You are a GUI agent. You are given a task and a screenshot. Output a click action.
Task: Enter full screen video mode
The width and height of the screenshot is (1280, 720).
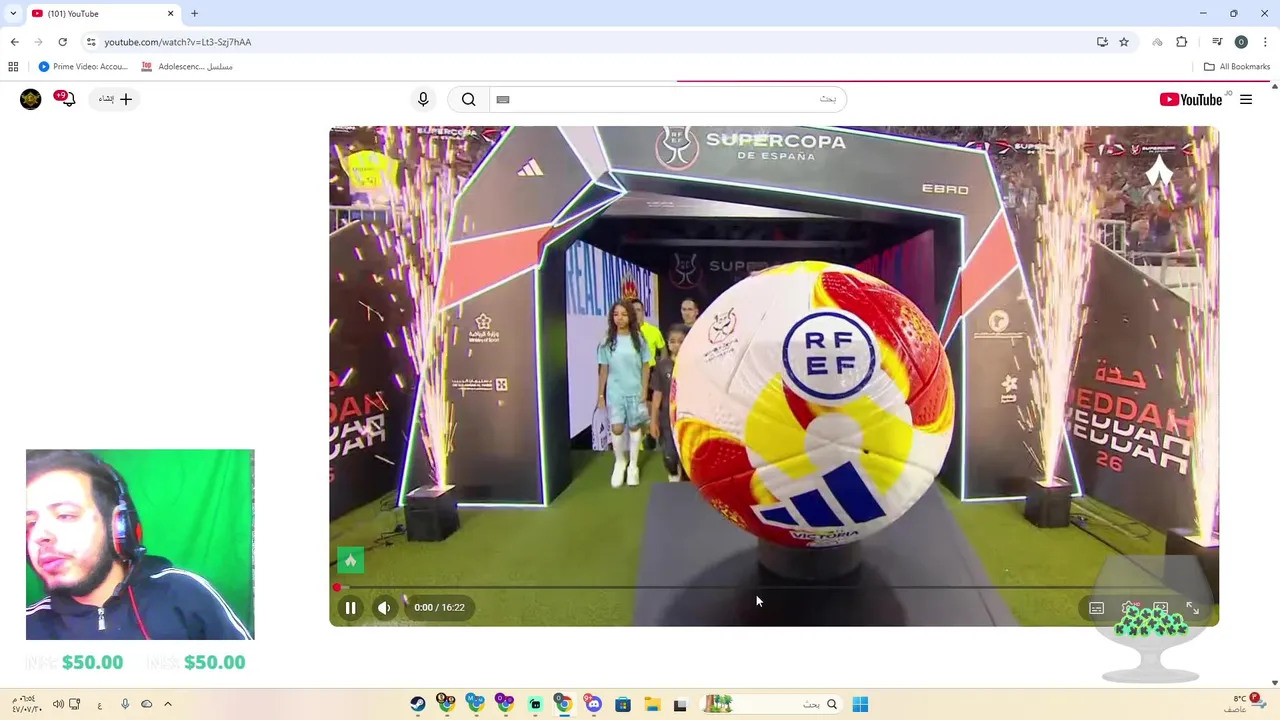[1192, 608]
